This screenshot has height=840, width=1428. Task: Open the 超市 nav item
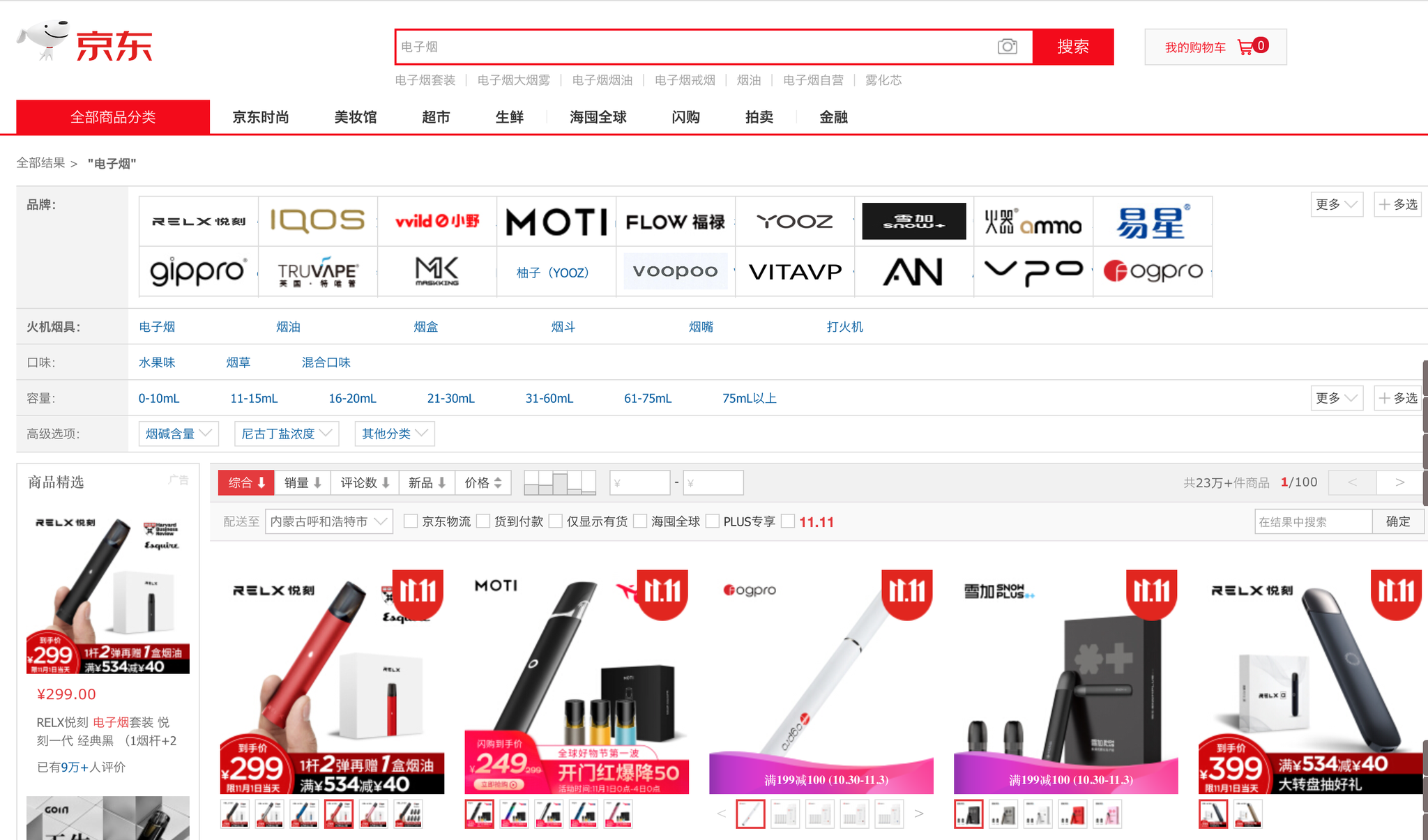point(436,117)
